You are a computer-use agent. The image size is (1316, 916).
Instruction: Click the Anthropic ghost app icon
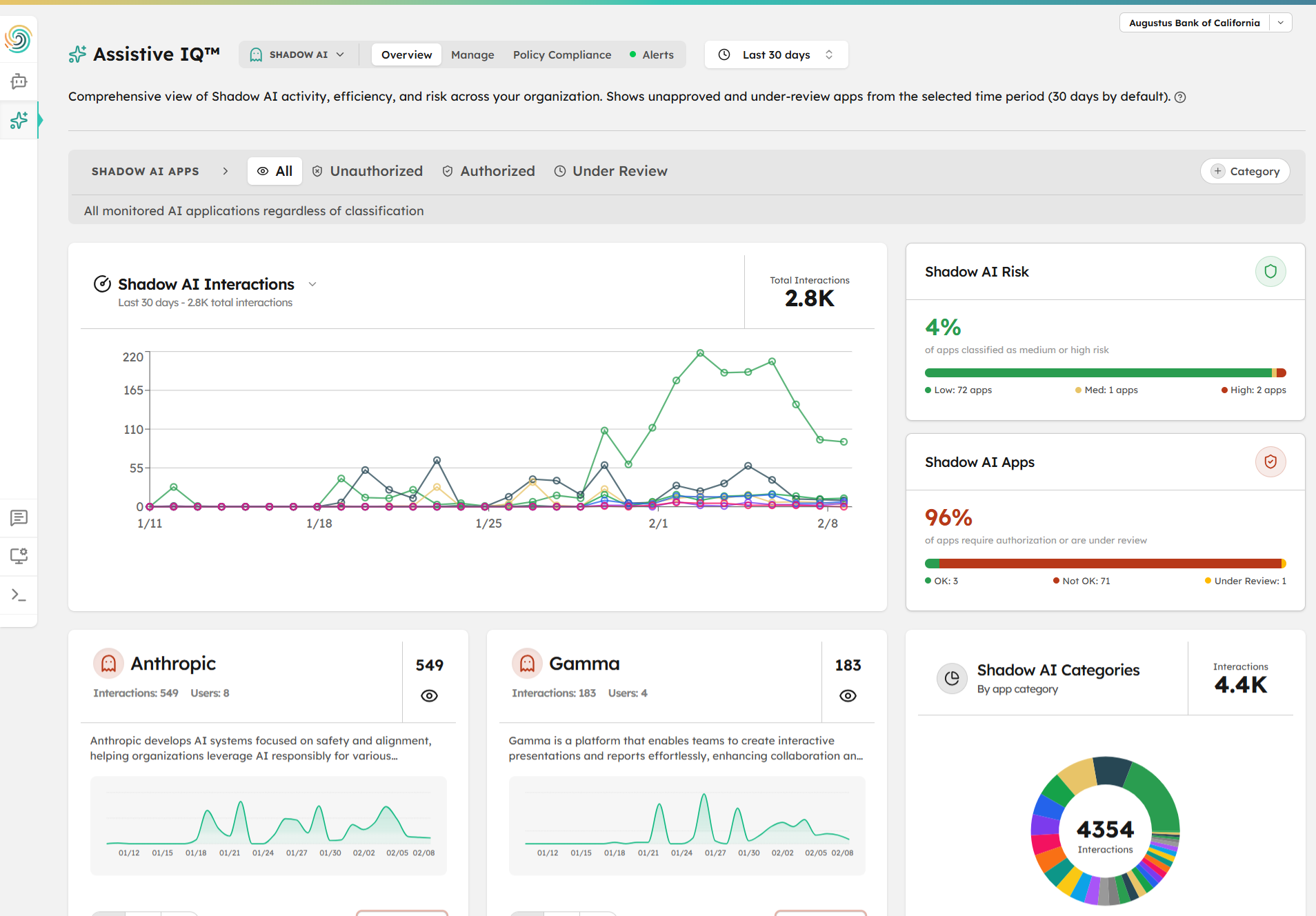[x=108, y=663]
